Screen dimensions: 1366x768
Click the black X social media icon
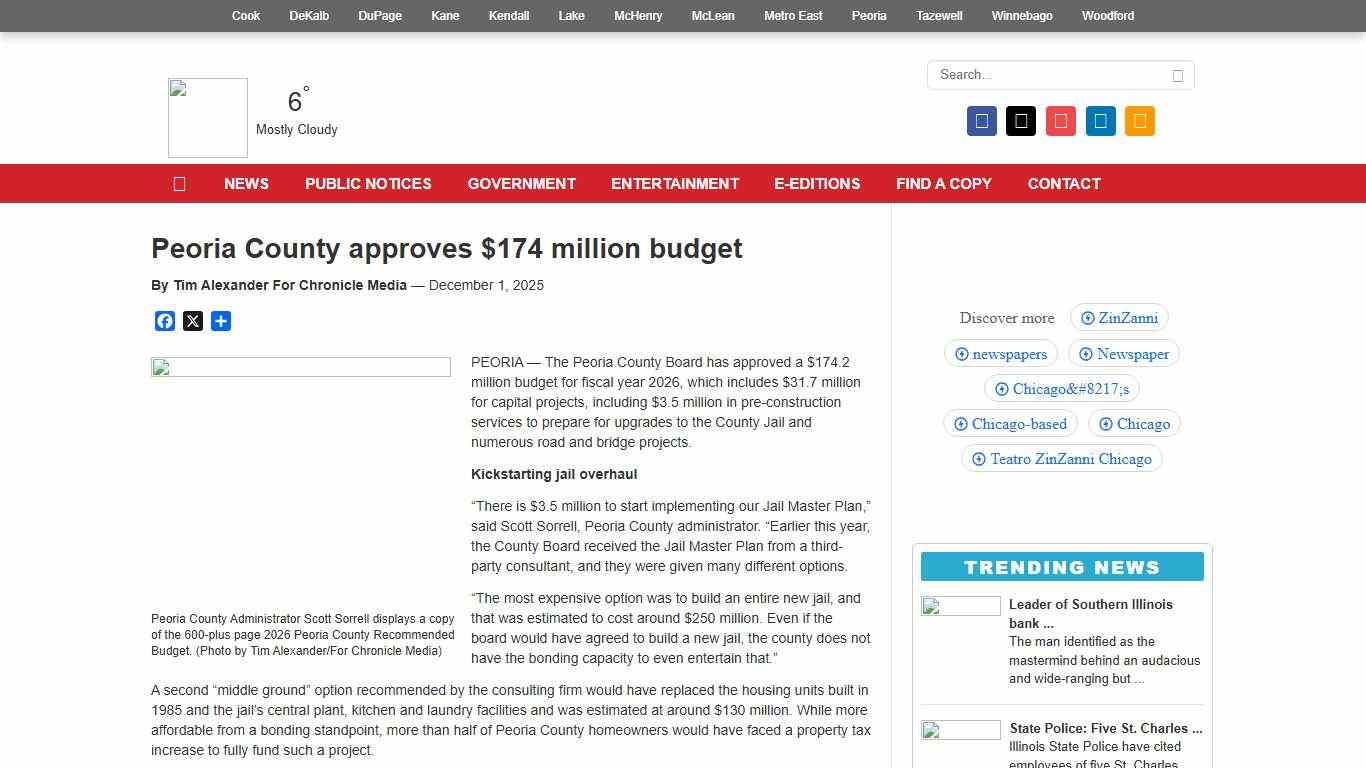pos(1021,120)
